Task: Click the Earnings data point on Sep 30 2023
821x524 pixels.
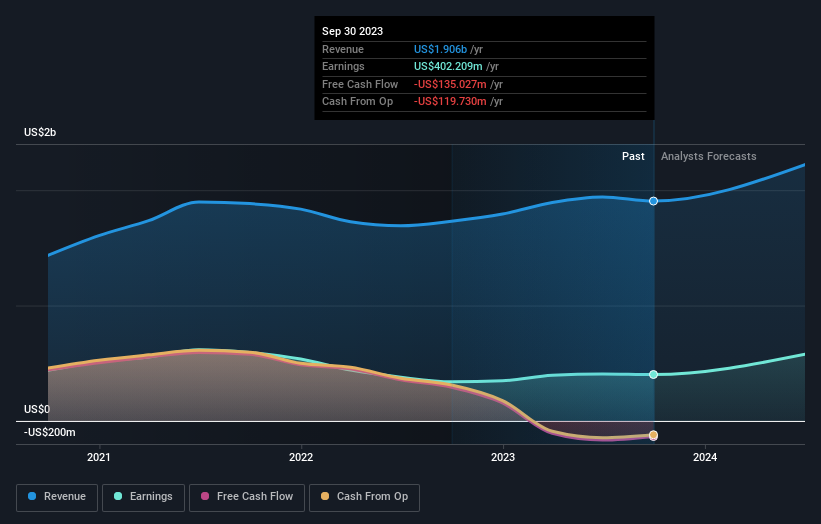Action: [653, 374]
